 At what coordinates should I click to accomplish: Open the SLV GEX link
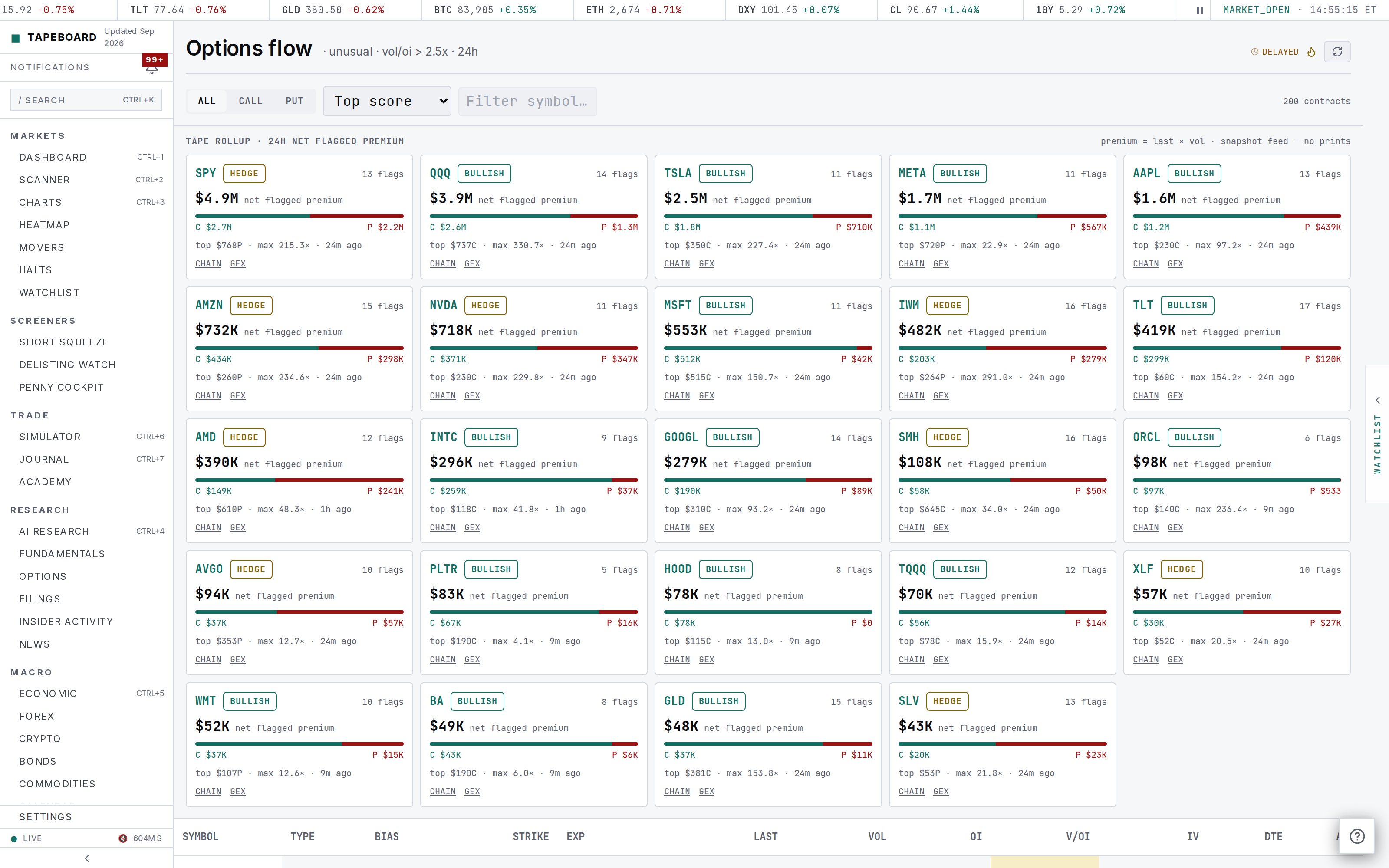pos(941,792)
